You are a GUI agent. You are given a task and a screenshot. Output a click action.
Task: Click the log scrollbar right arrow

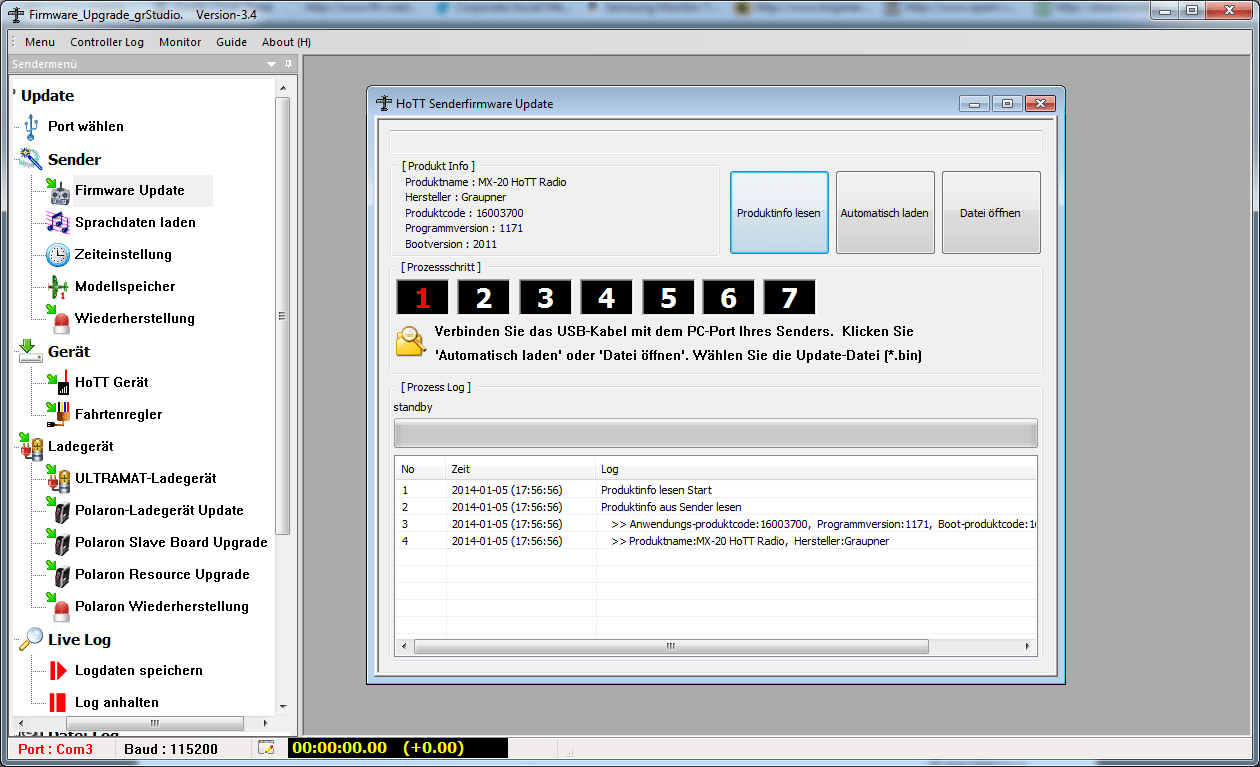coord(1028,647)
